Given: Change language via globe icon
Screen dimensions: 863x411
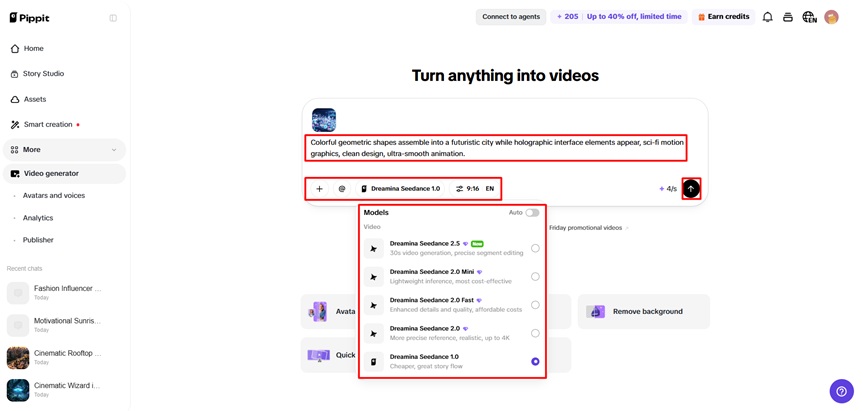Looking at the screenshot, I should (x=809, y=17).
